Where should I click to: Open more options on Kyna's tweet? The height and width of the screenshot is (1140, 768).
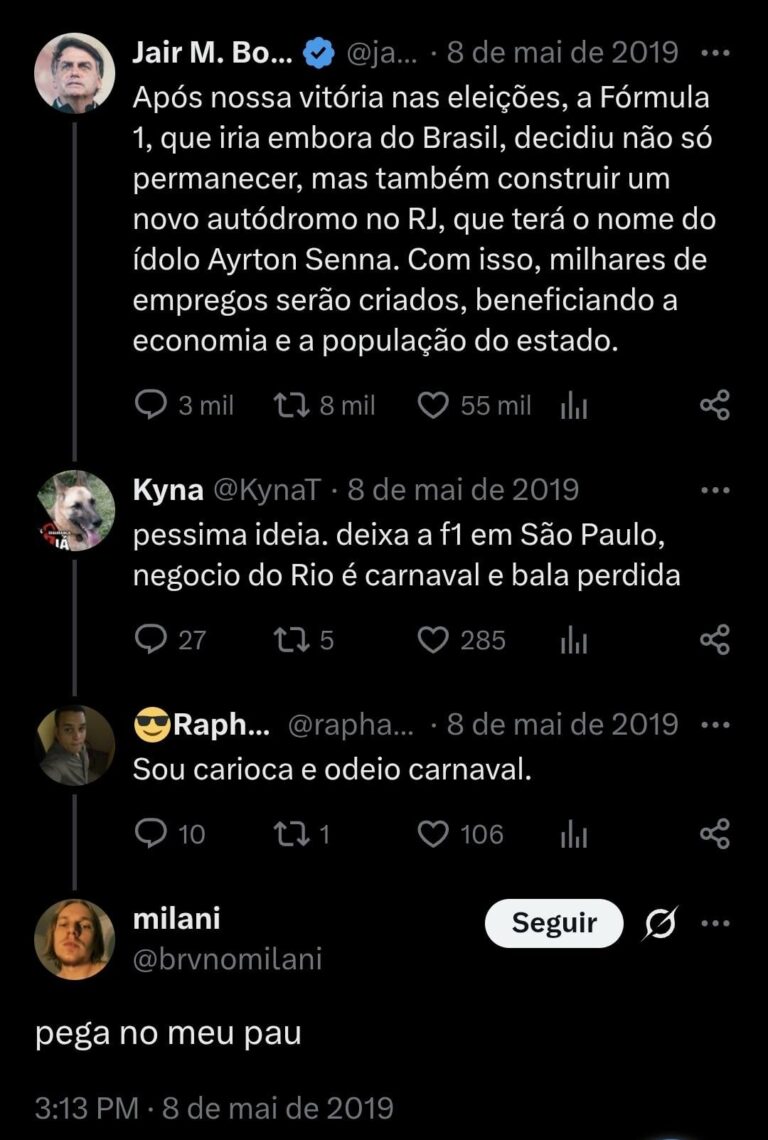716,490
